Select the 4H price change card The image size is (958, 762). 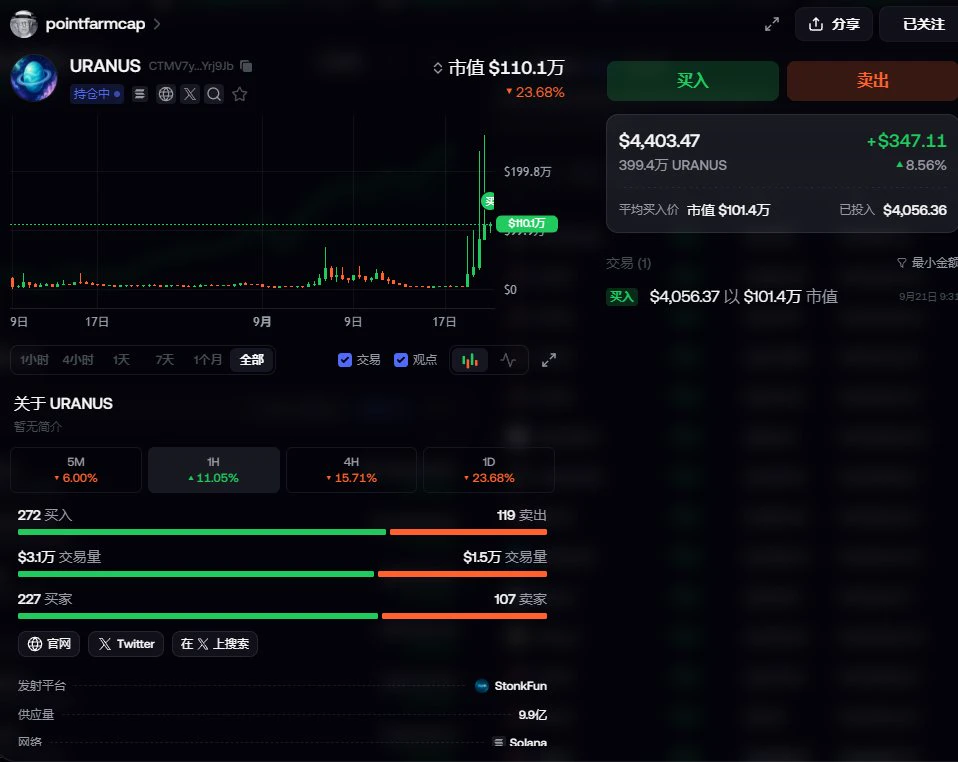[x=351, y=470]
